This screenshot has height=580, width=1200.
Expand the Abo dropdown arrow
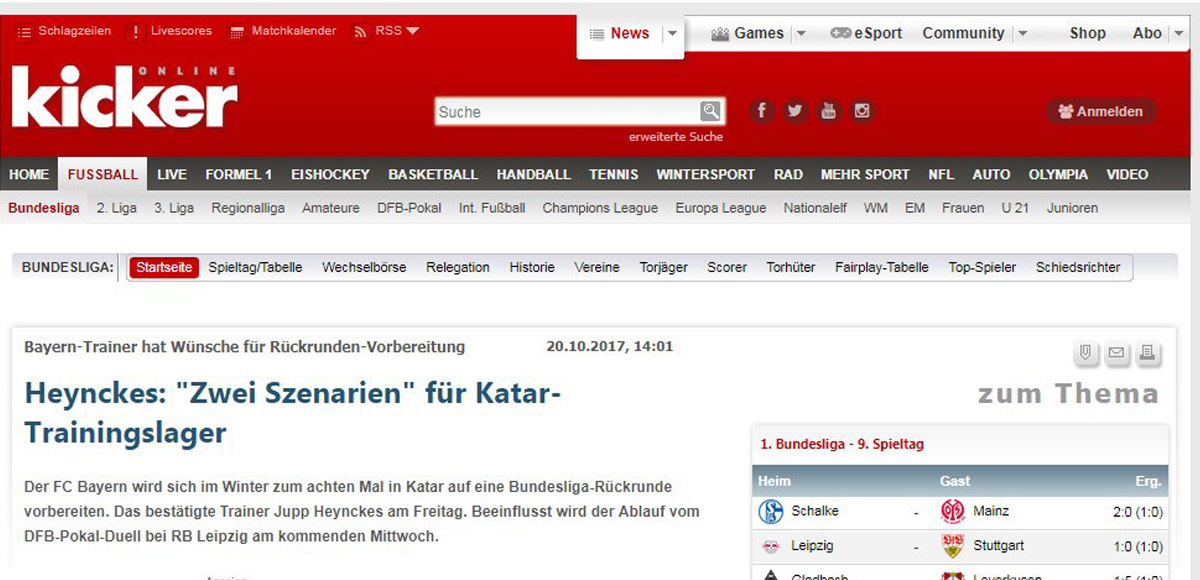[1178, 33]
